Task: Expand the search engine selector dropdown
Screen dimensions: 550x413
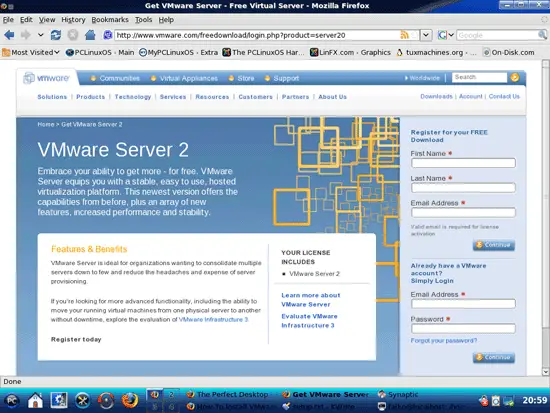Action: click(446, 35)
